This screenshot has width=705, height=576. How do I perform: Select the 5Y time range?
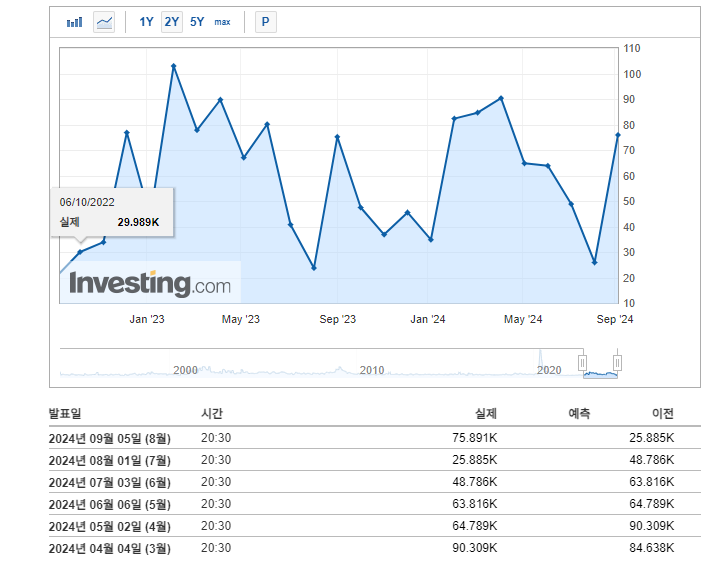click(x=197, y=22)
